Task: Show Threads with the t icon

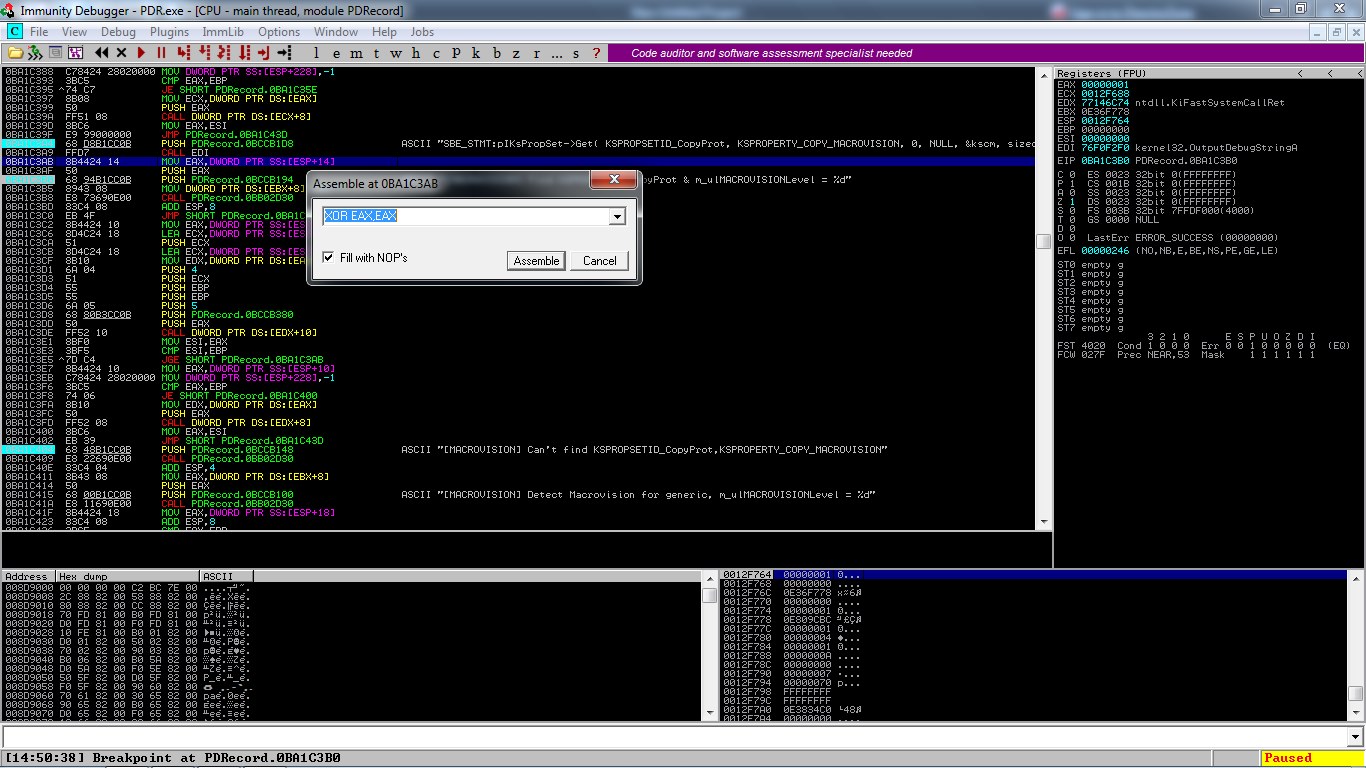Action: [x=377, y=53]
